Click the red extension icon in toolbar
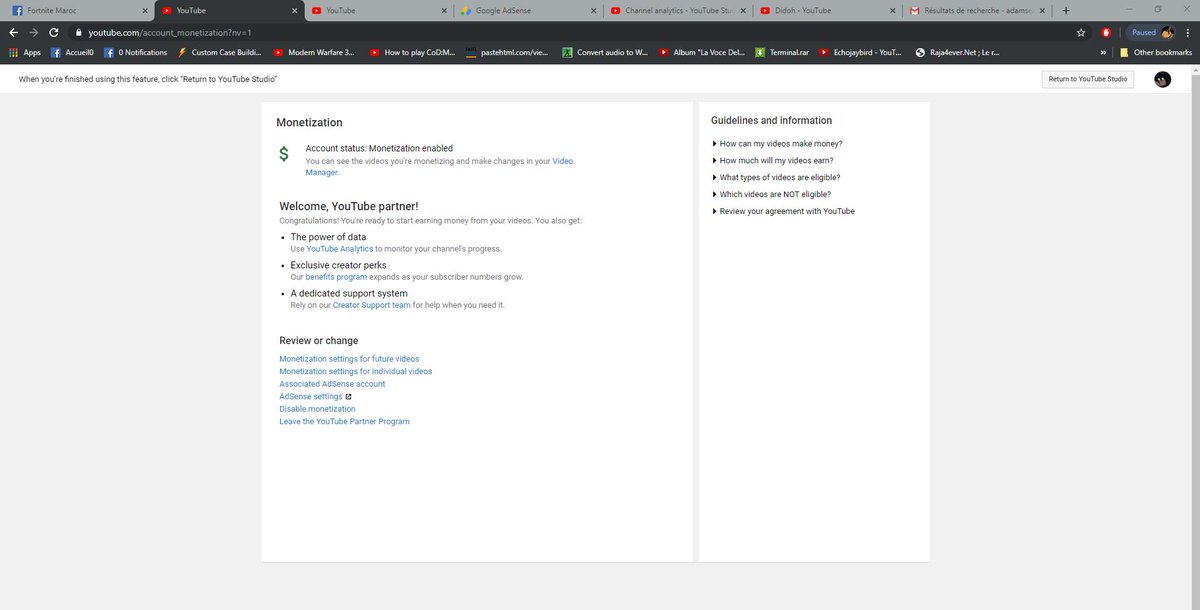Screen dimensions: 1200x610 pos(1106,32)
